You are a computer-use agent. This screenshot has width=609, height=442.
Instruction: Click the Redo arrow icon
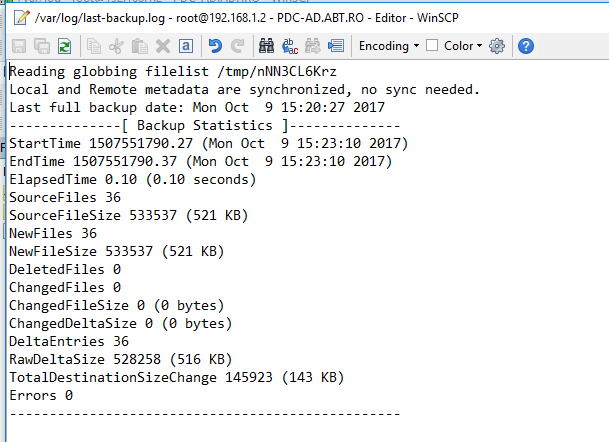[238, 46]
